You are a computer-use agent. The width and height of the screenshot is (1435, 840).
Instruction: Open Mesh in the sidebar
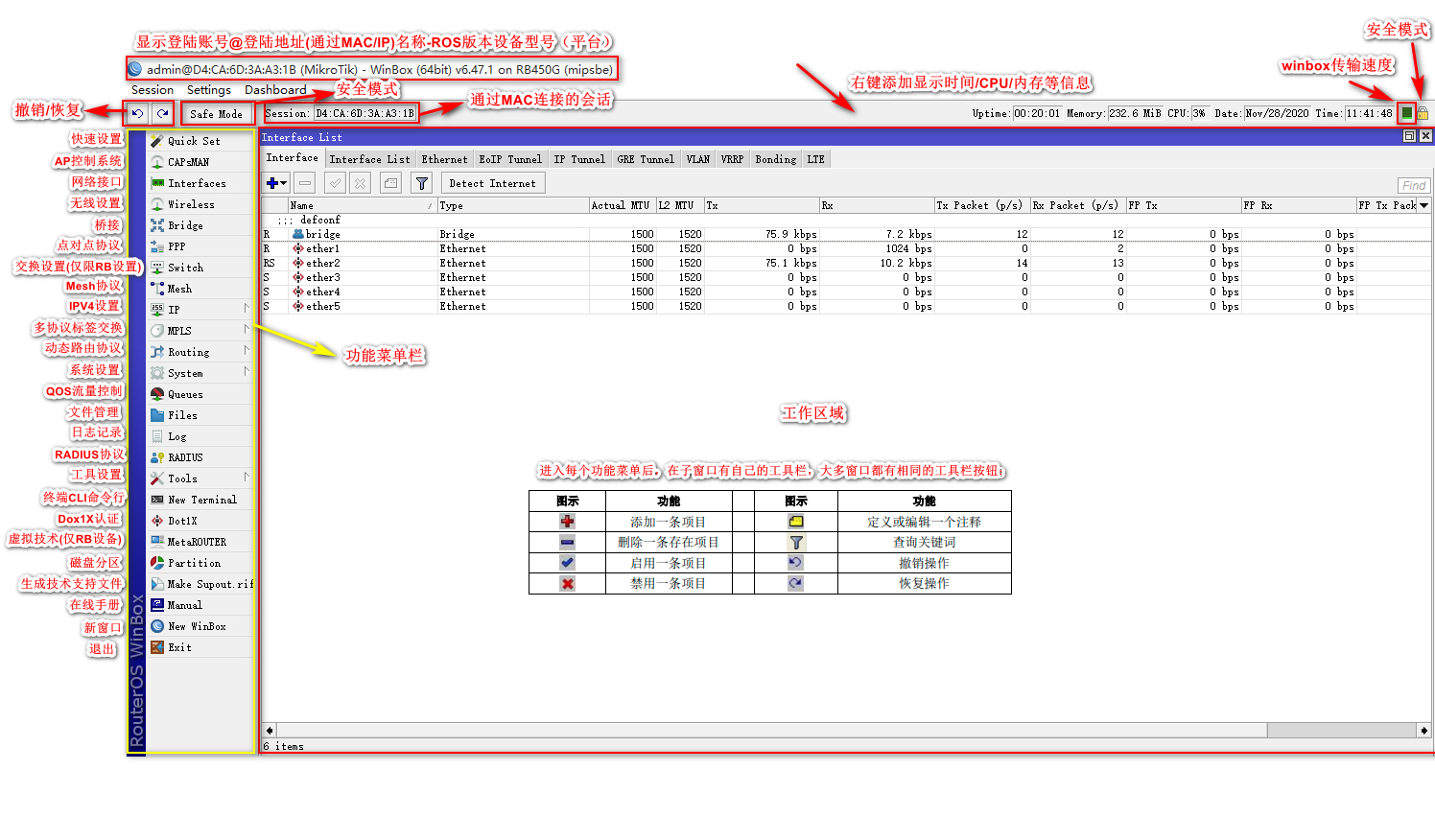click(x=200, y=289)
